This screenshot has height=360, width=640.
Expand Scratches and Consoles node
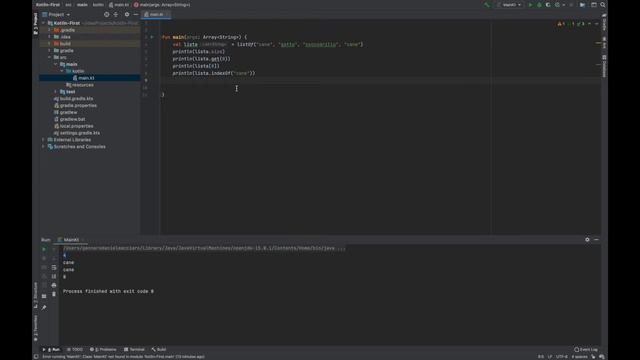point(44,147)
